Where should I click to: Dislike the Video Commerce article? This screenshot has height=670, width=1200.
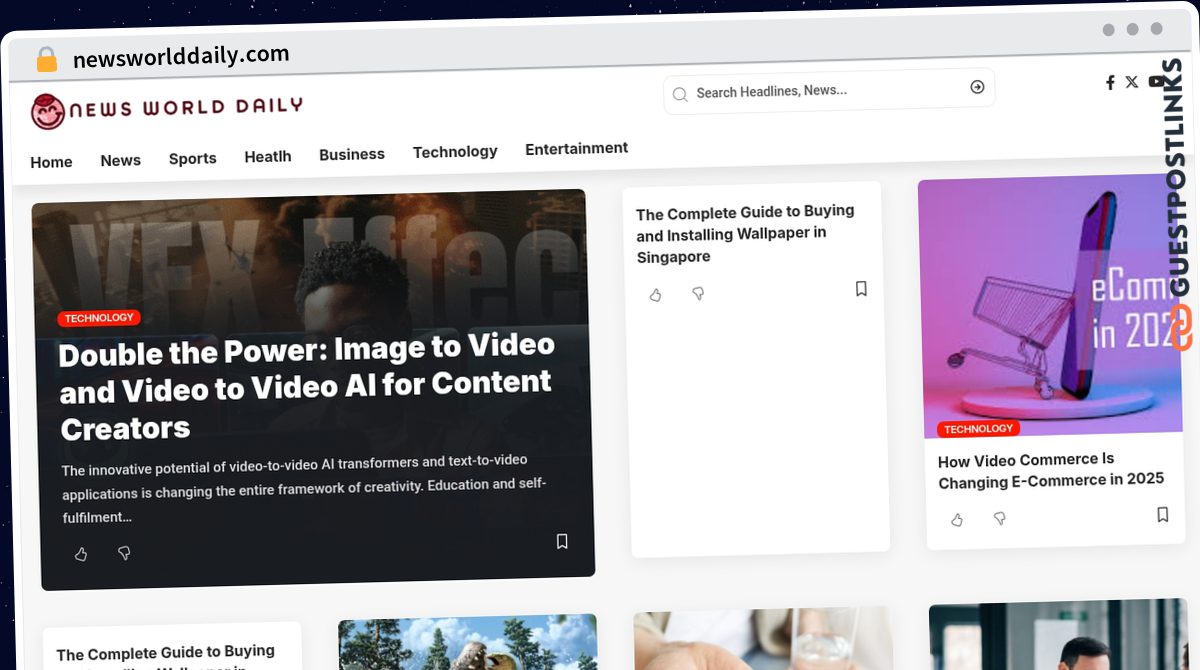click(999, 518)
